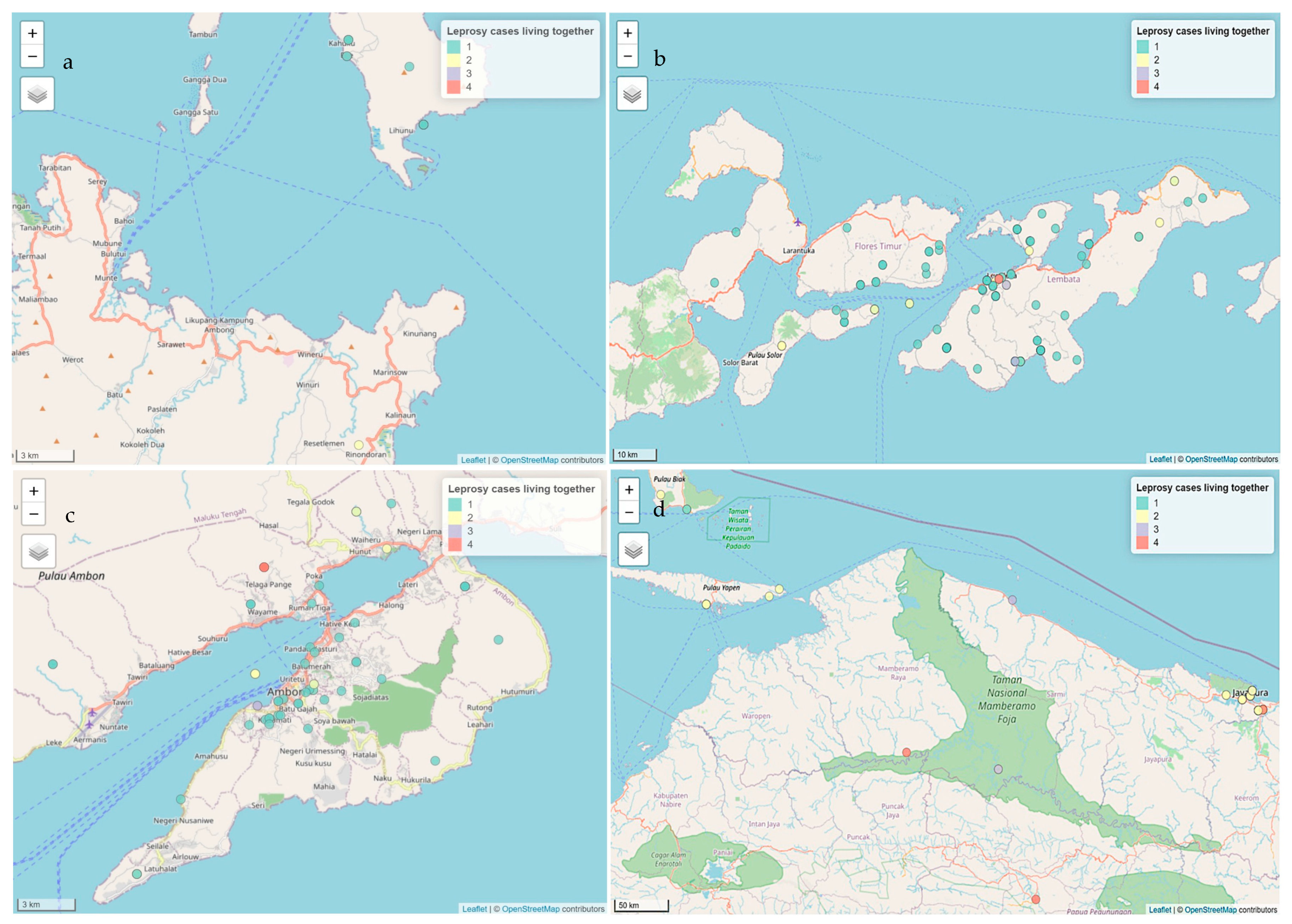
Task: Zoom out on map b
Action: point(627,56)
